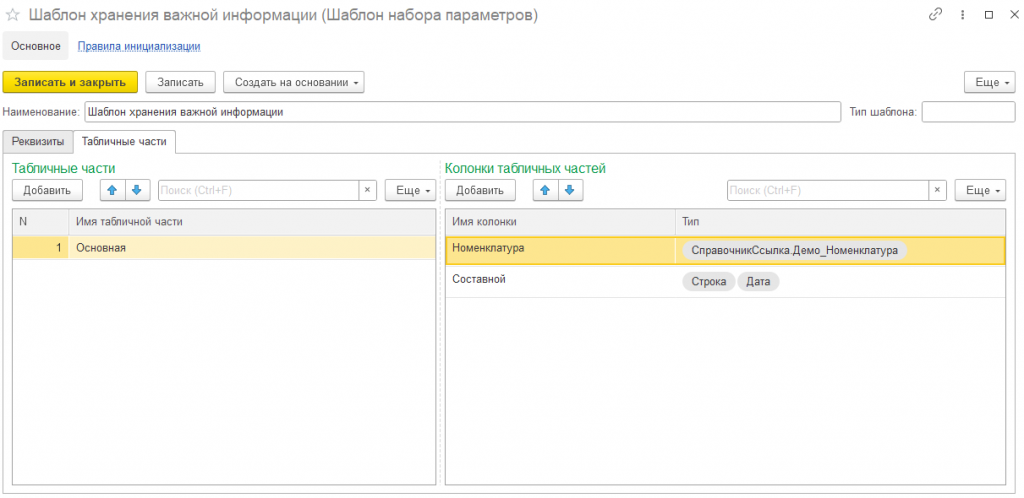Move table part column down
Screen dimensions: 1024x498
click(570, 190)
